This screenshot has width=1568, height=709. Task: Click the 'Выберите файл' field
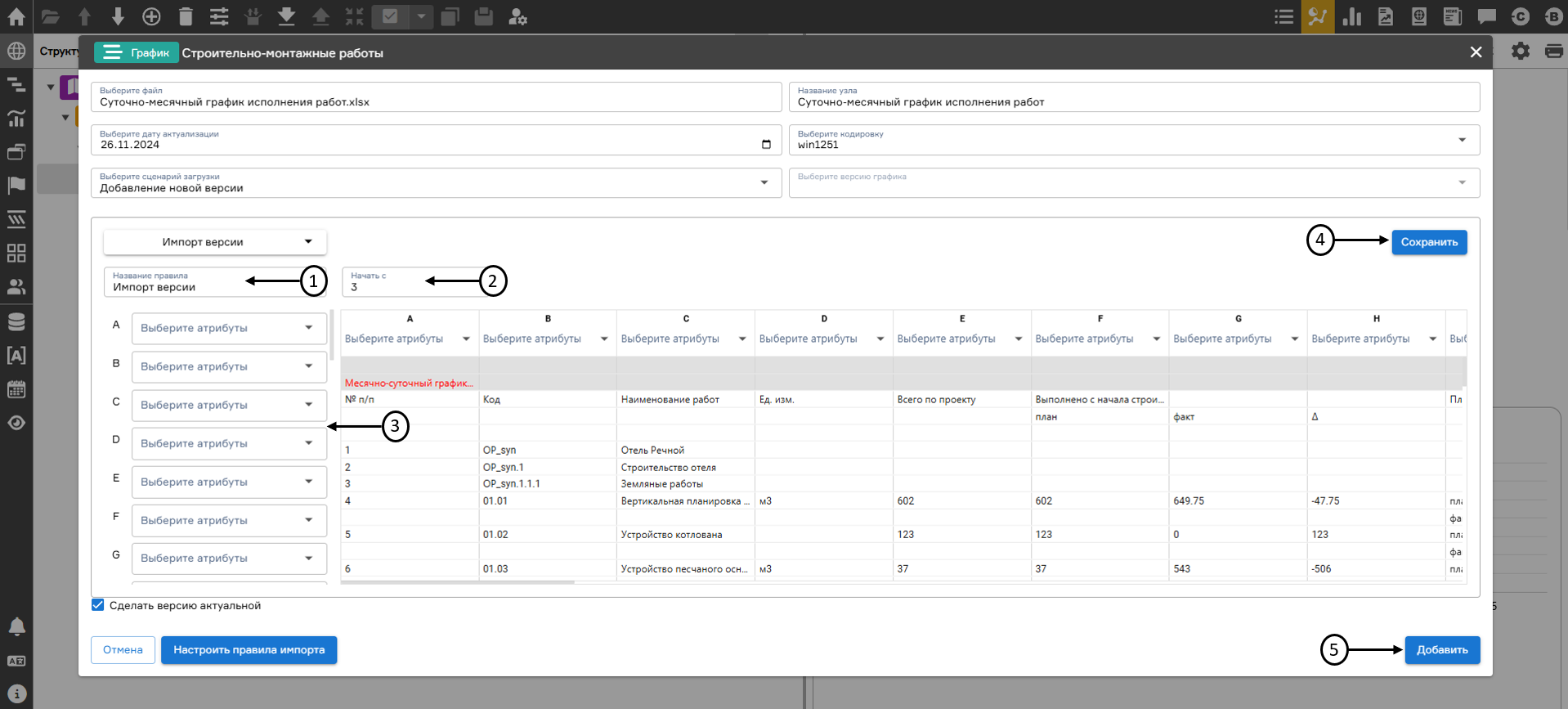pos(436,96)
